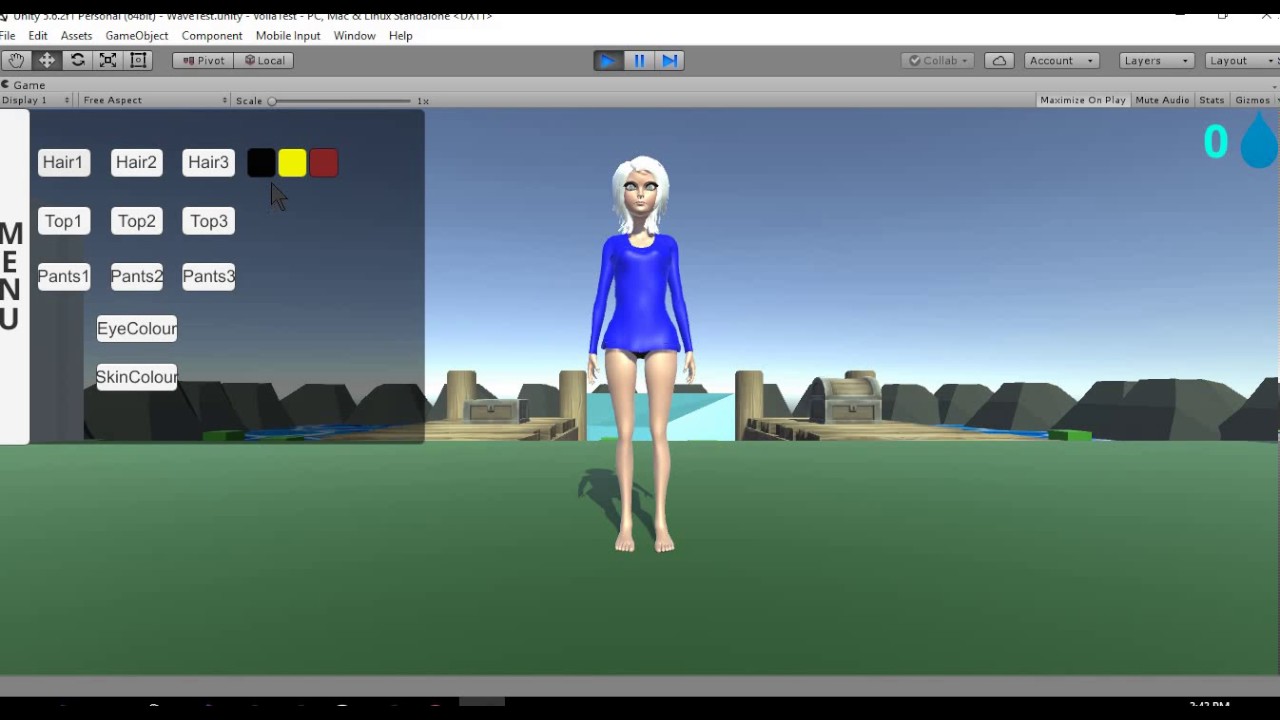Open the Free Aspect dropdown

click(154, 100)
